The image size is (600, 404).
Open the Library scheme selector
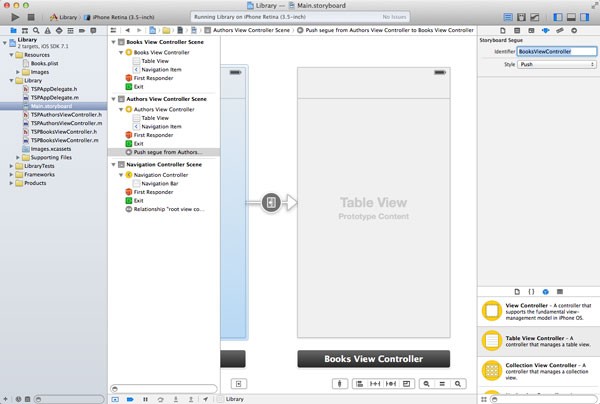64,17
